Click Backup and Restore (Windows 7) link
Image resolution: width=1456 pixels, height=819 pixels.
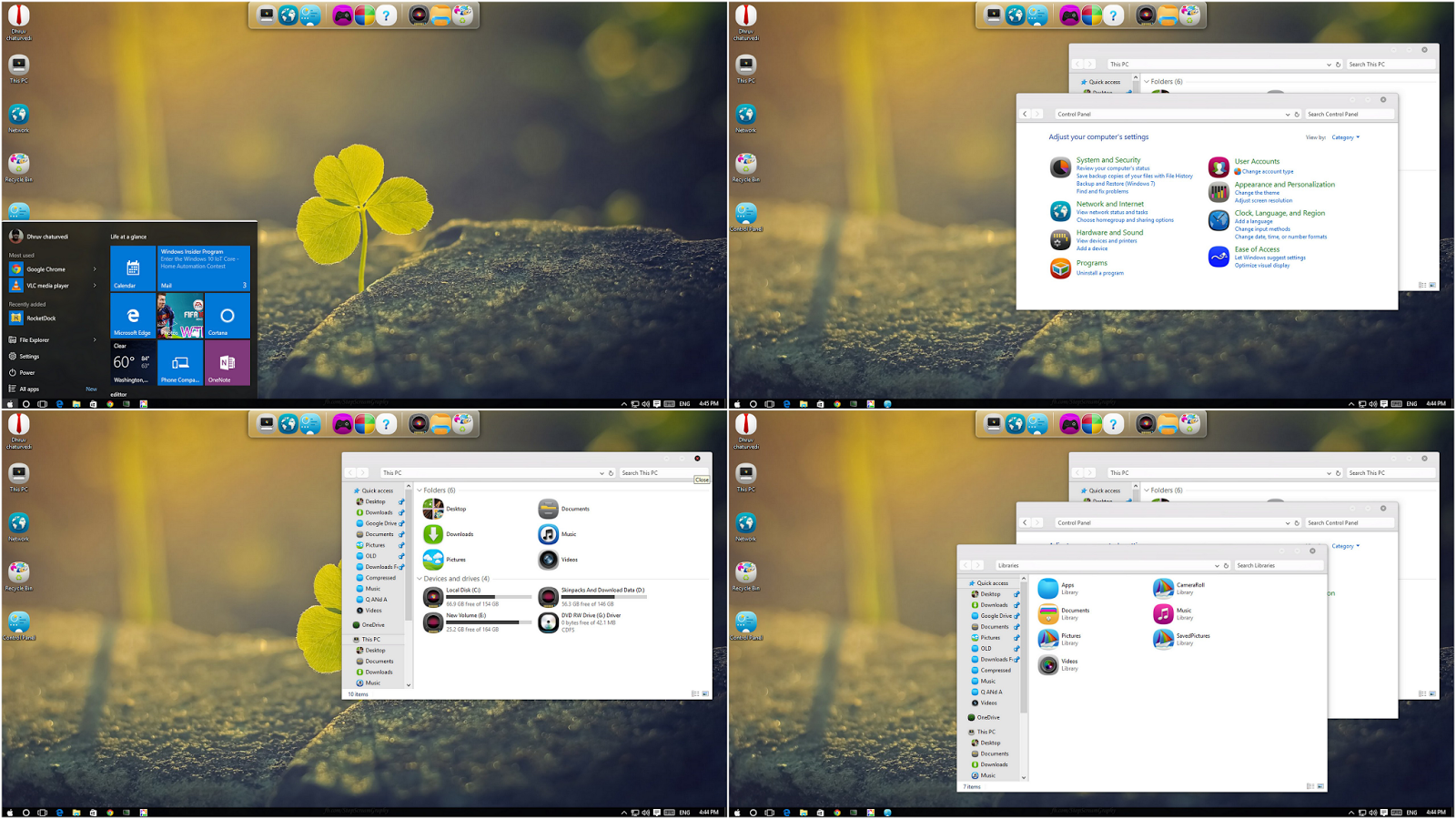click(x=1116, y=184)
